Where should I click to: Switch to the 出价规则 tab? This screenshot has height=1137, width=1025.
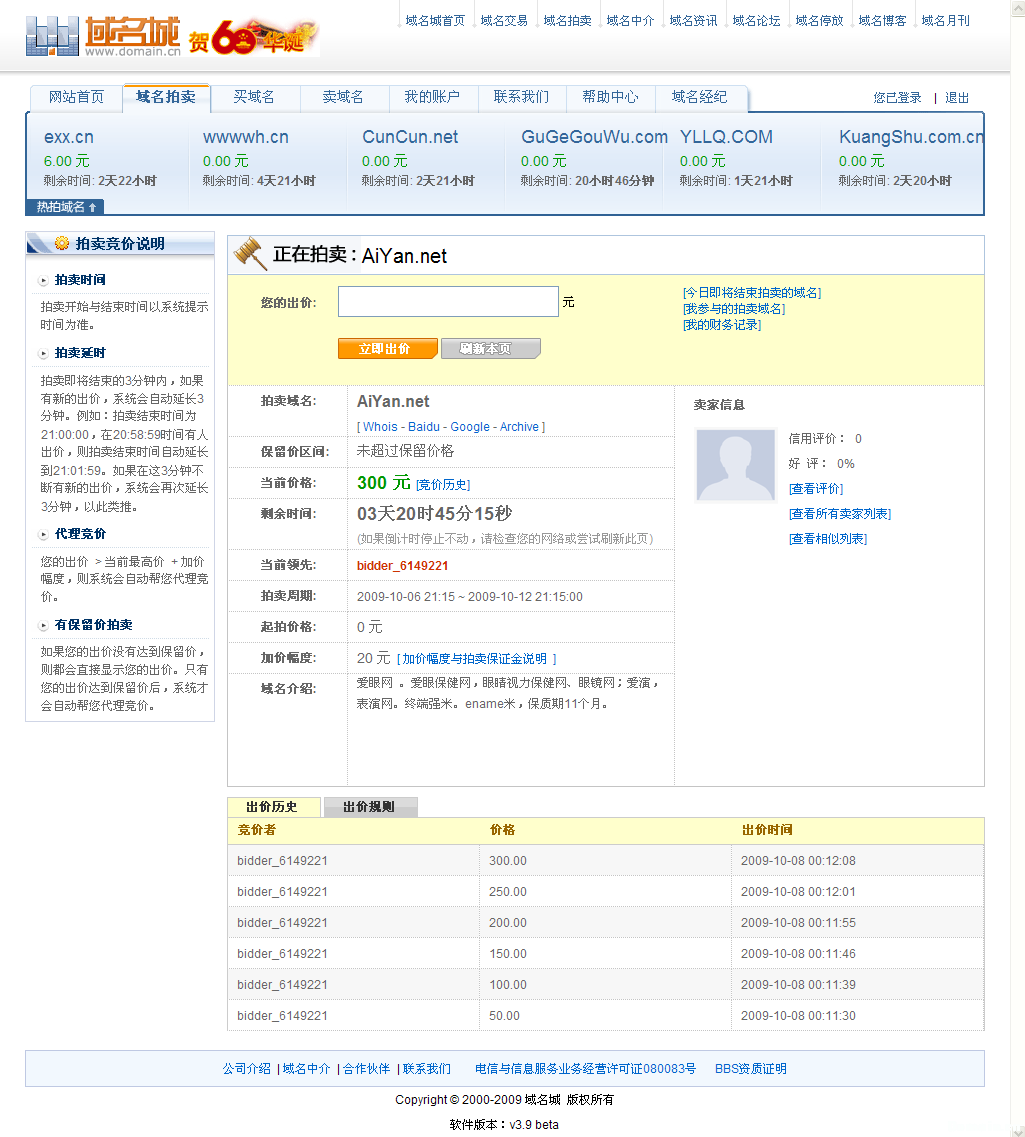tap(370, 806)
